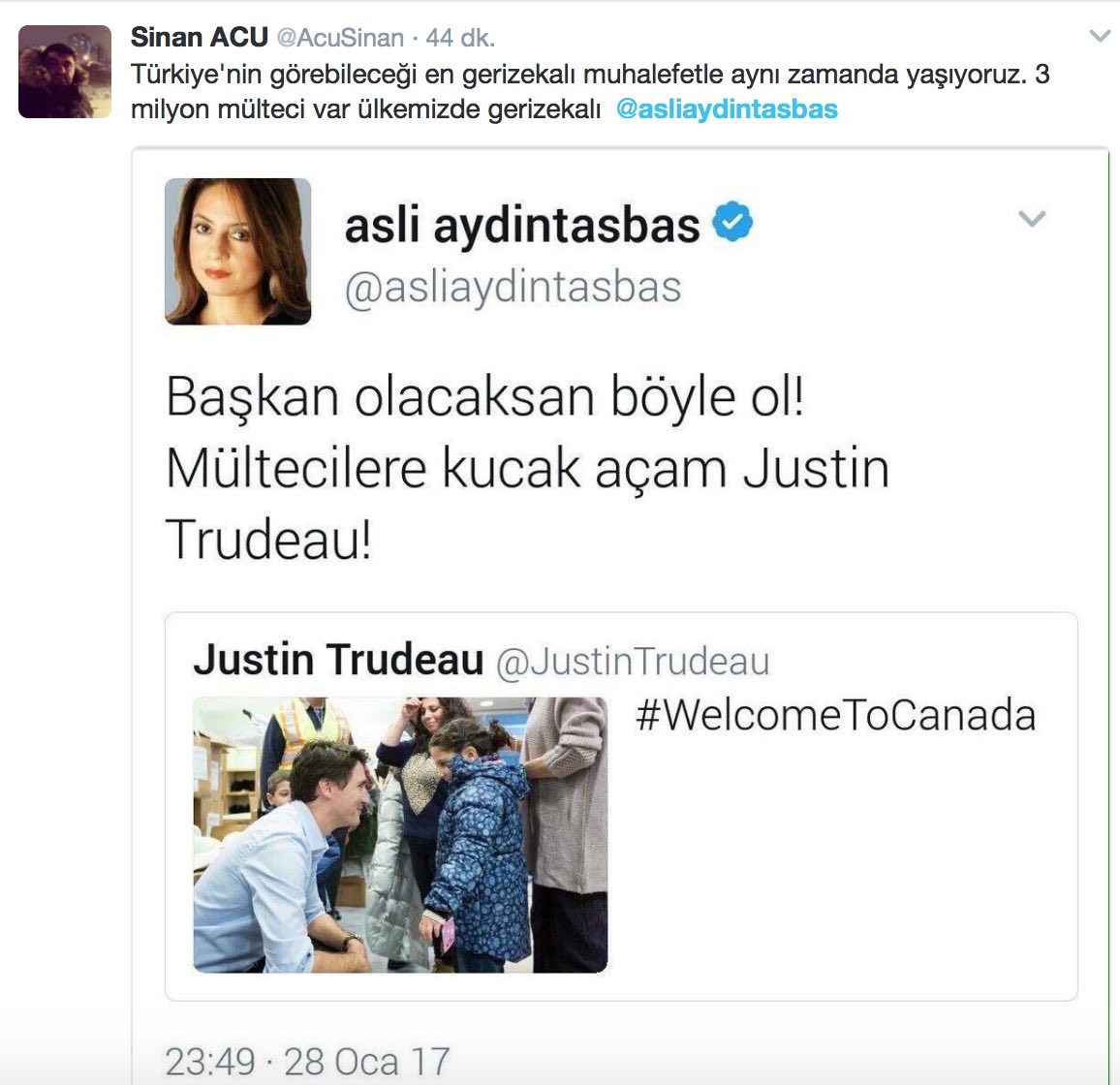Click the 44 dk. timestamp
Screen dimensions: 1120x1085
coord(460,38)
